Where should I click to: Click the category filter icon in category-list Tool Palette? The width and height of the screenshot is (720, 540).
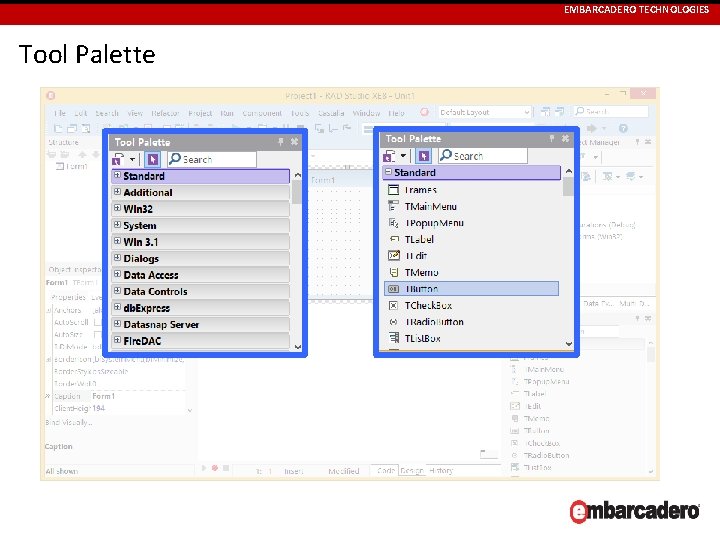[x=118, y=159]
